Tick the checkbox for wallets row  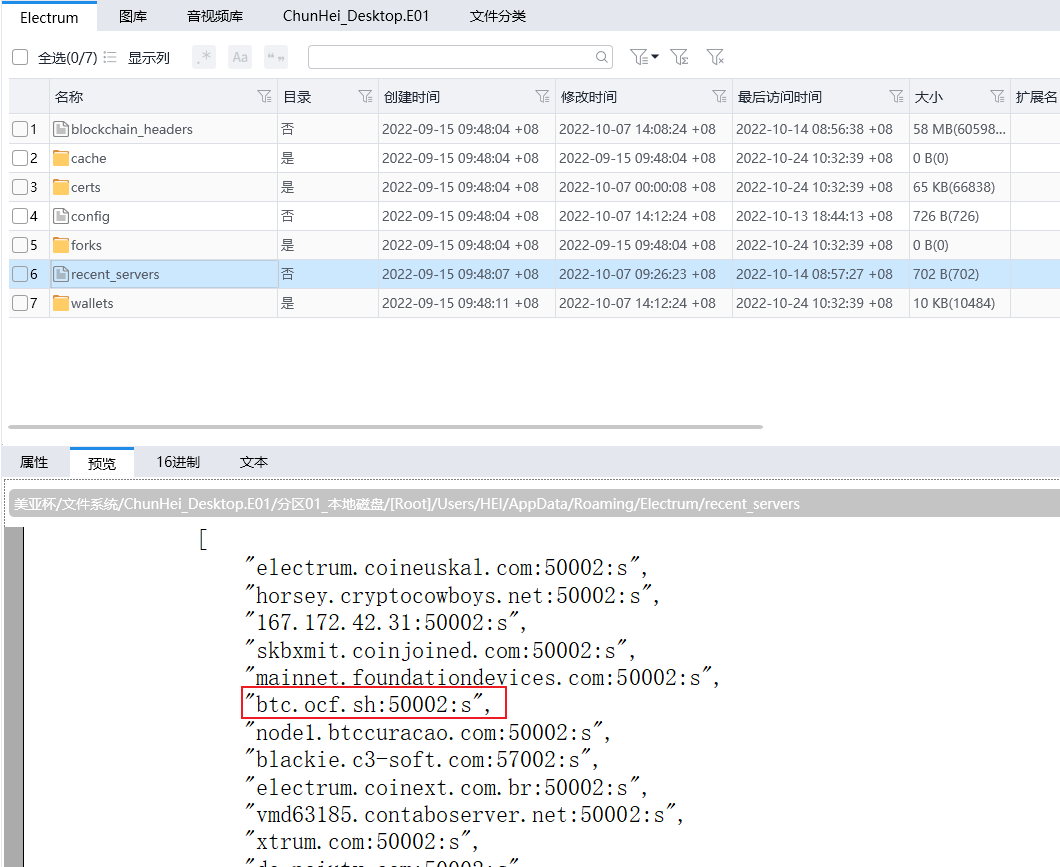20,303
